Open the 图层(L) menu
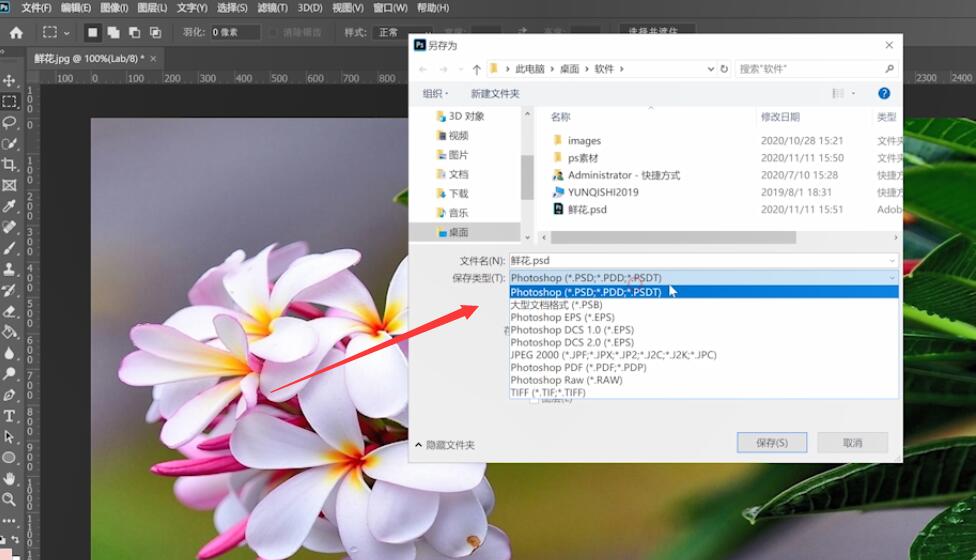 coord(152,7)
